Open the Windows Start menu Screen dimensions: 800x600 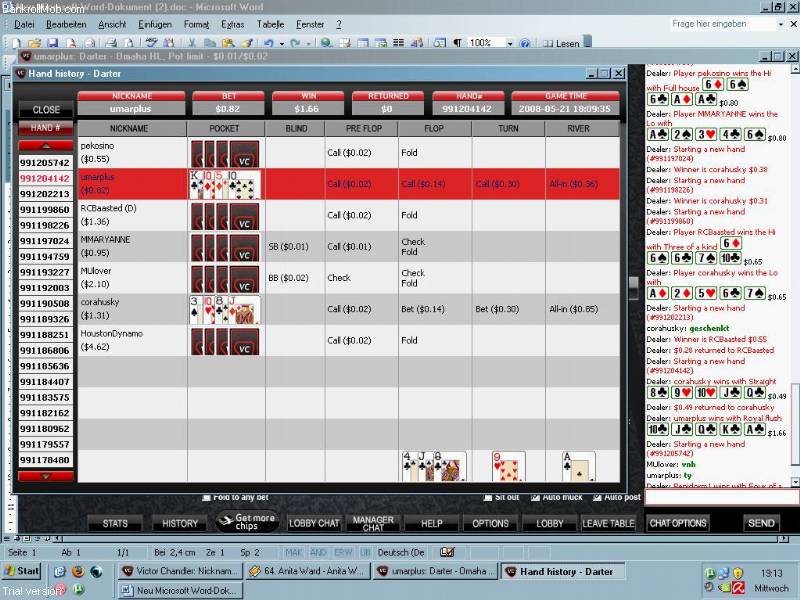pyautogui.click(x=21, y=571)
